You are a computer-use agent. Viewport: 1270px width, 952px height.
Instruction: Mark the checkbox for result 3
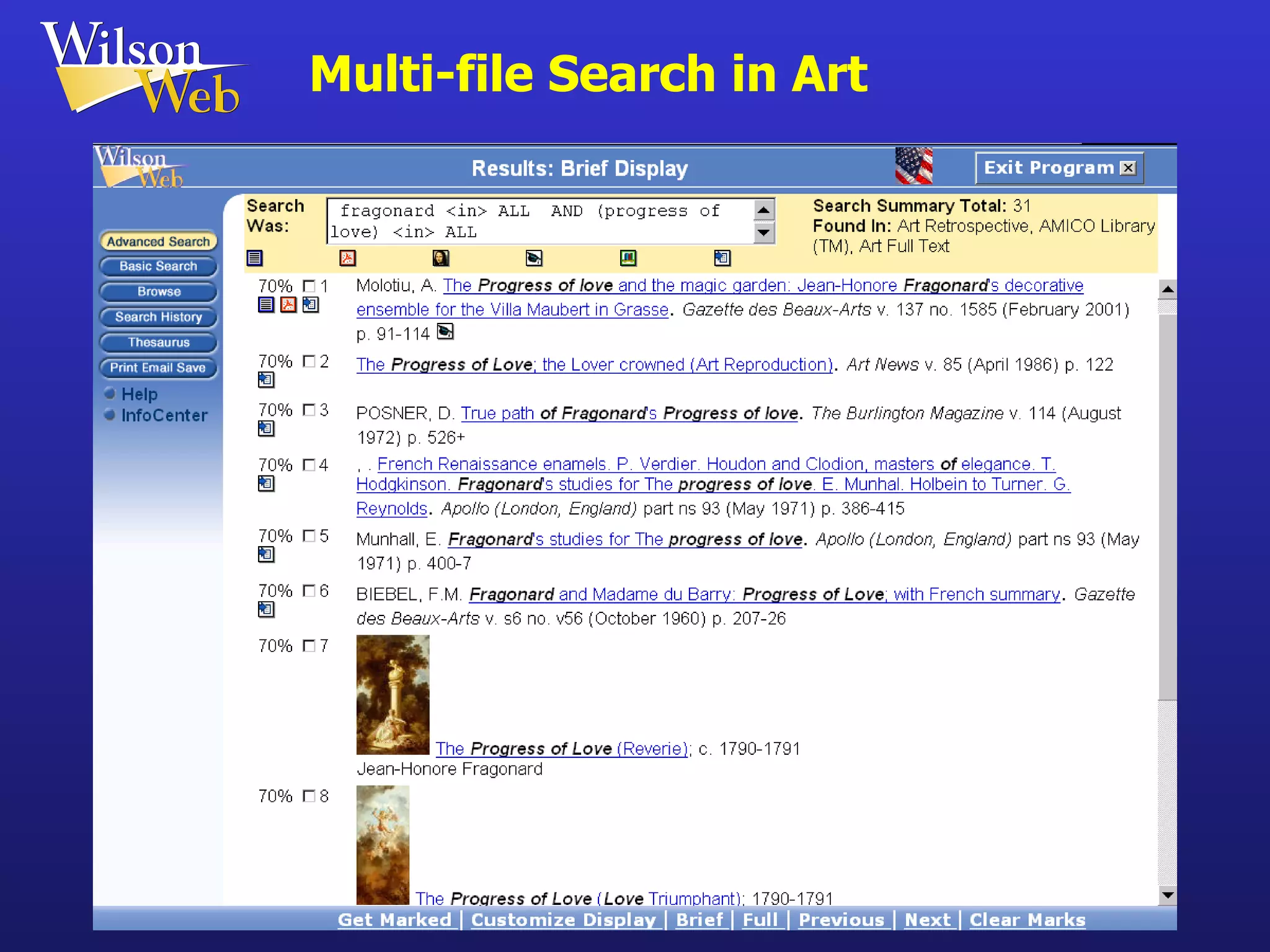tap(309, 410)
